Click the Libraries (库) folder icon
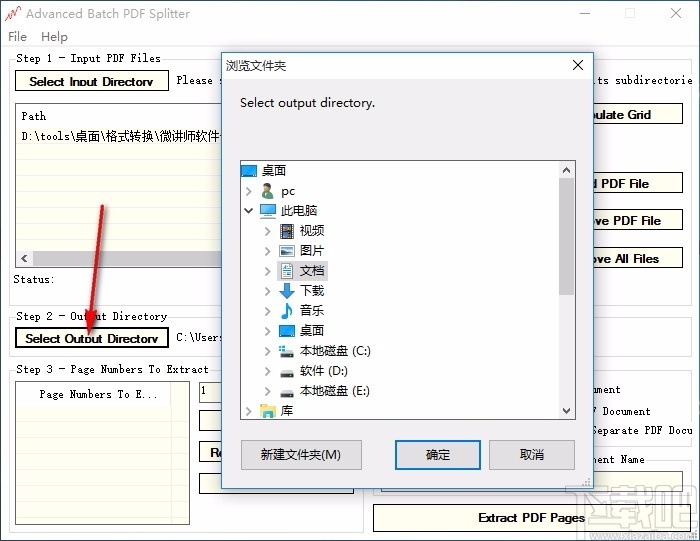Viewport: 700px width, 541px height. tap(268, 411)
